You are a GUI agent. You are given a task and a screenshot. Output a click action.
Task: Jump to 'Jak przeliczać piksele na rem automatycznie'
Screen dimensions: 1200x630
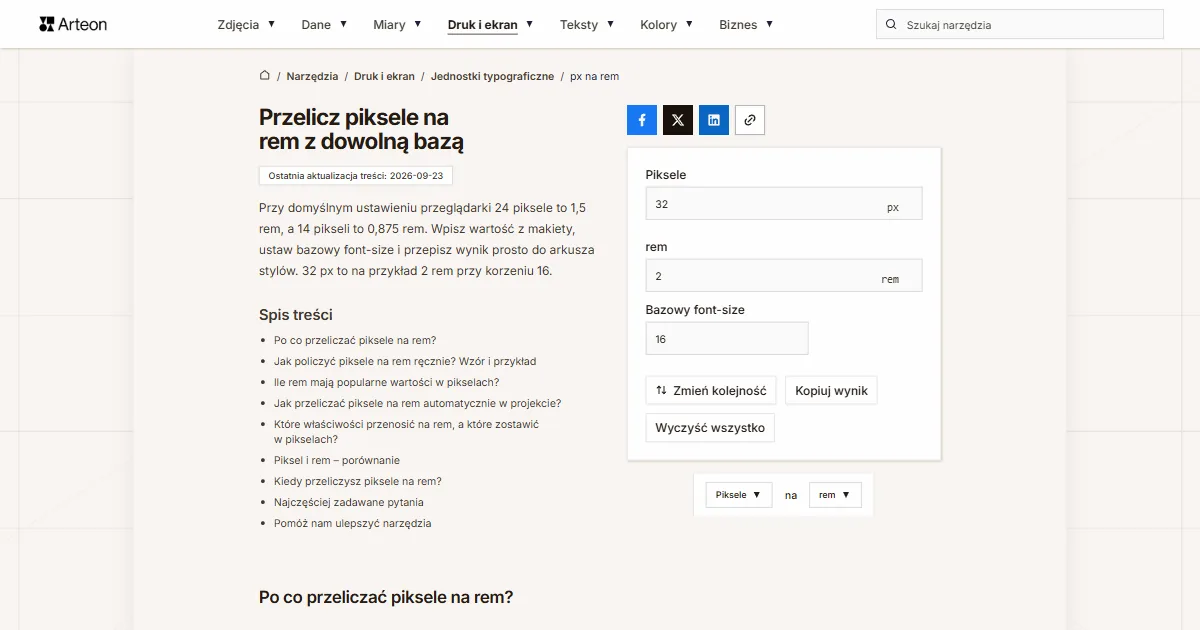417,403
